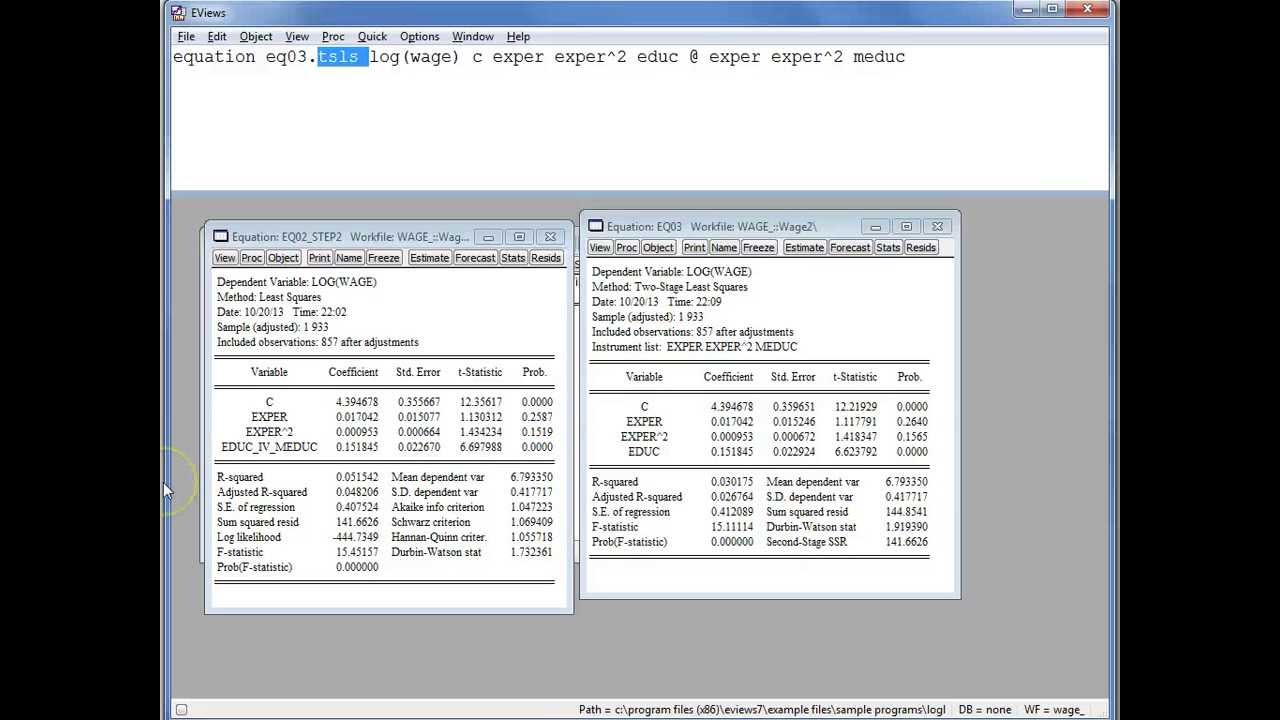Select the EDUC_IV_MEDUC variable row label

(x=269, y=447)
